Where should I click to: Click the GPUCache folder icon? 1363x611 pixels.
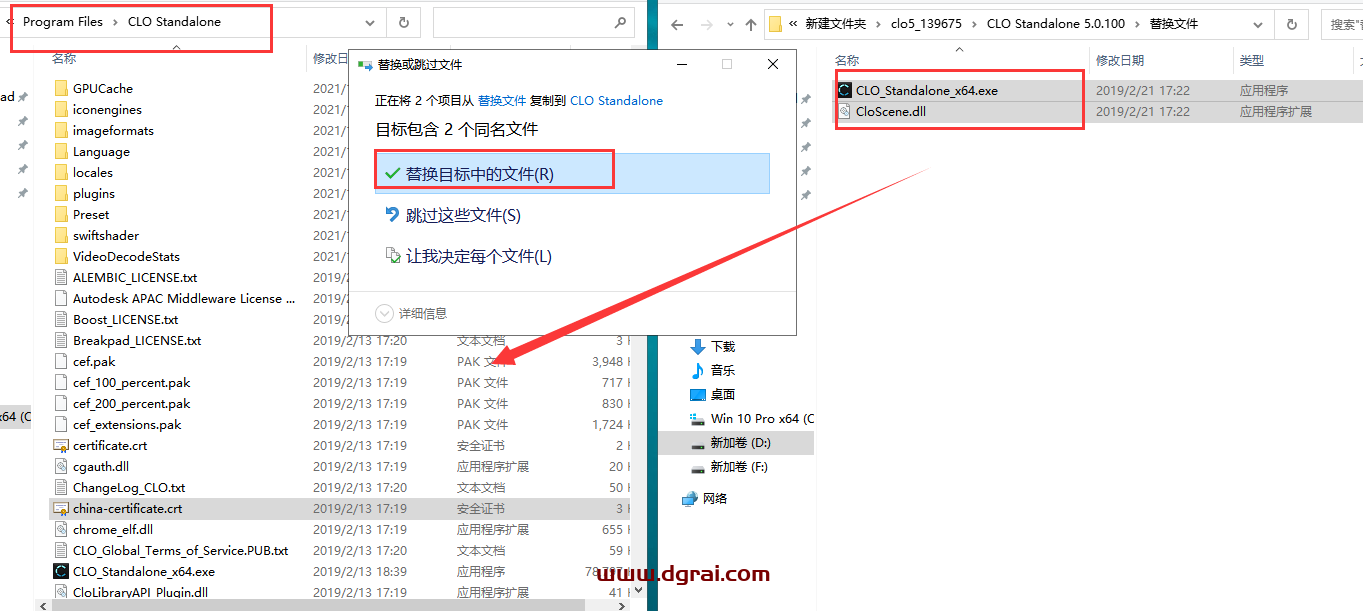(61, 88)
